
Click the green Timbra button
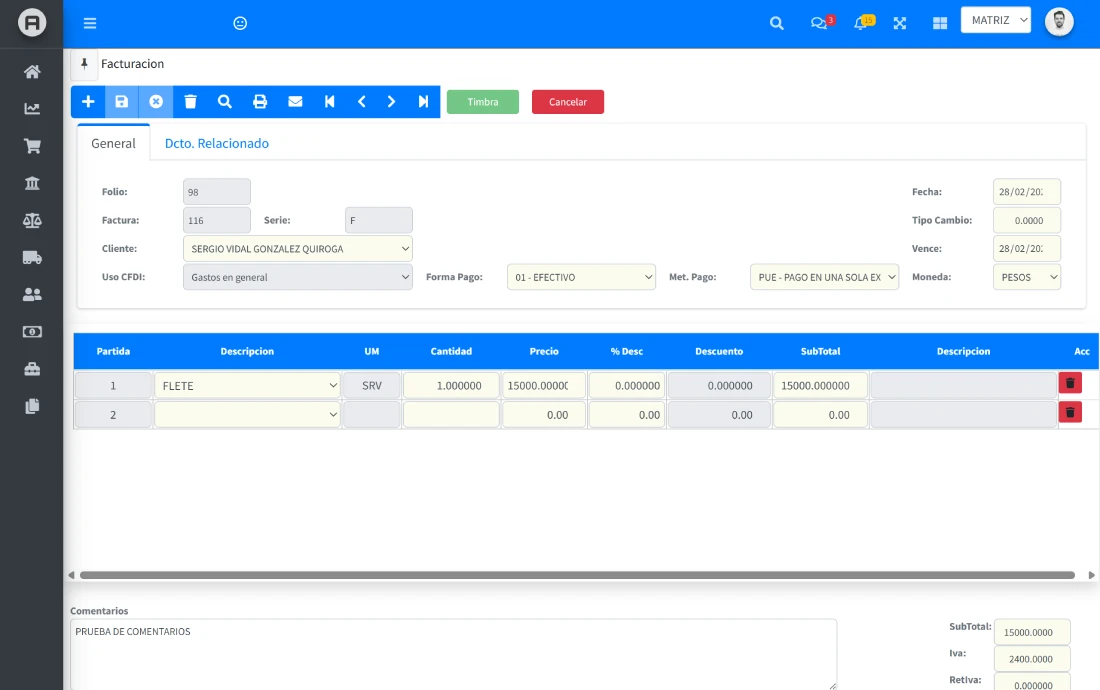483,102
